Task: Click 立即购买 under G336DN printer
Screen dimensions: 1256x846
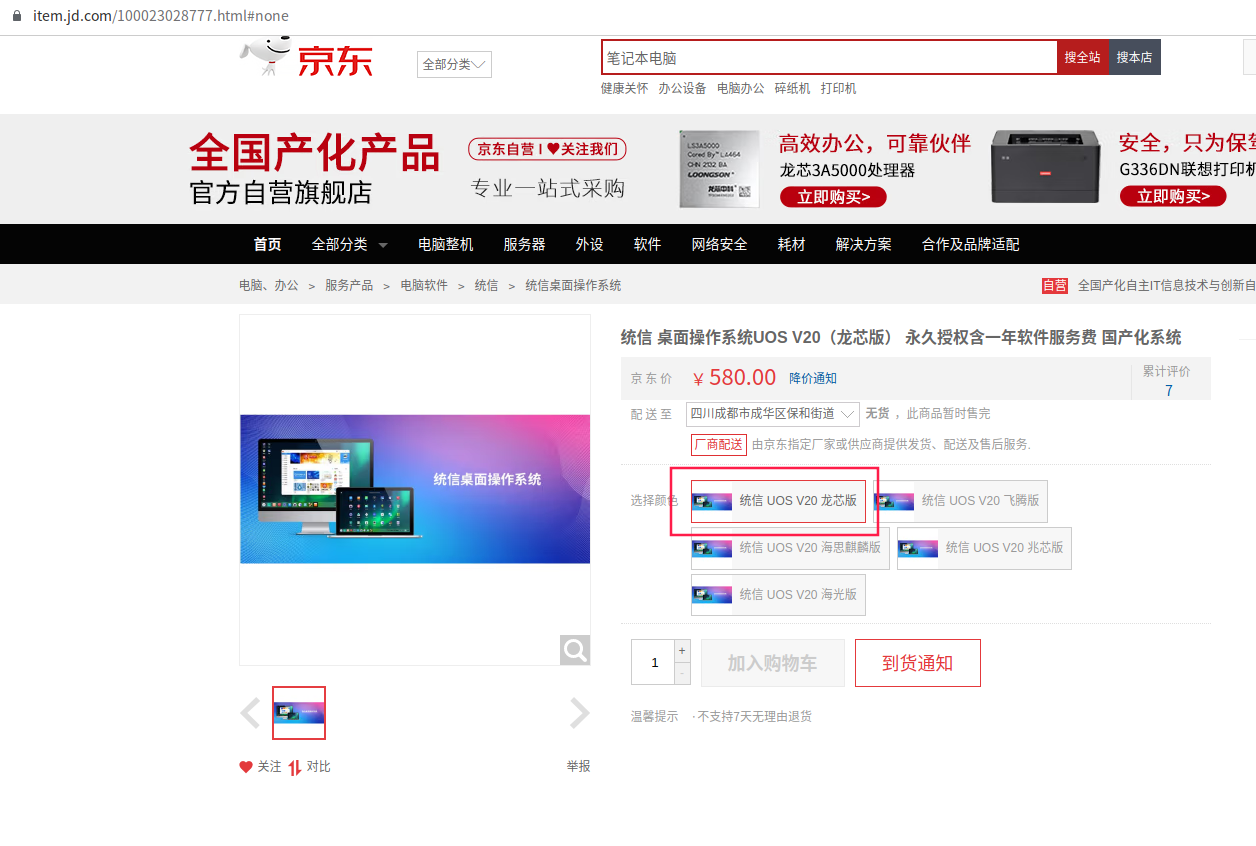Action: pos(1173,196)
